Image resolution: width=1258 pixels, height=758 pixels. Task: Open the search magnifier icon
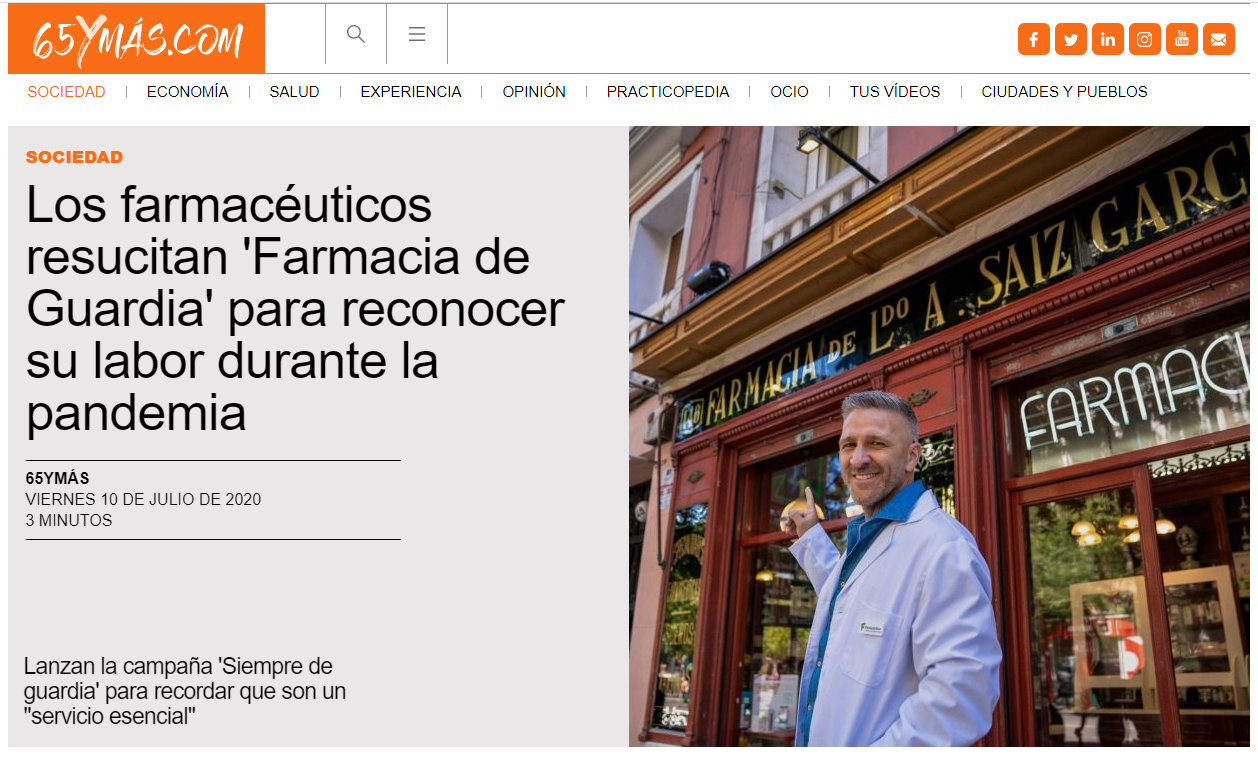click(356, 34)
